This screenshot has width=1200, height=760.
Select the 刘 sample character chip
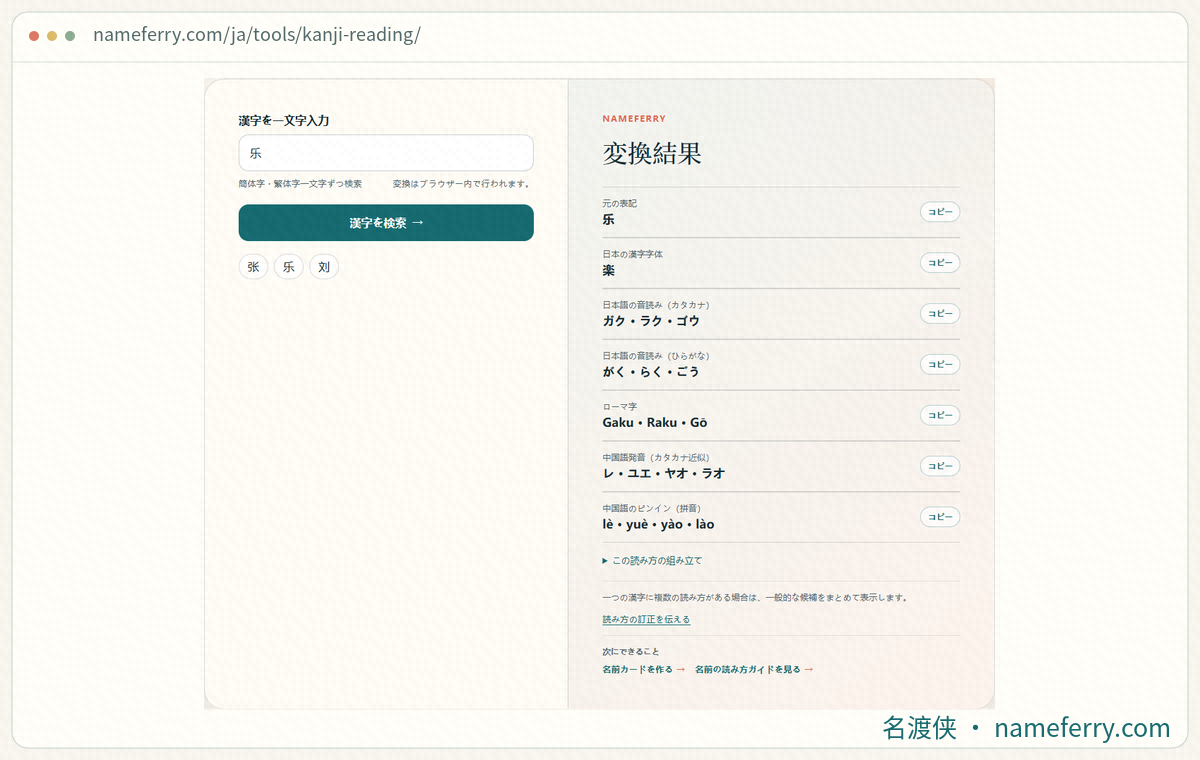coord(324,267)
